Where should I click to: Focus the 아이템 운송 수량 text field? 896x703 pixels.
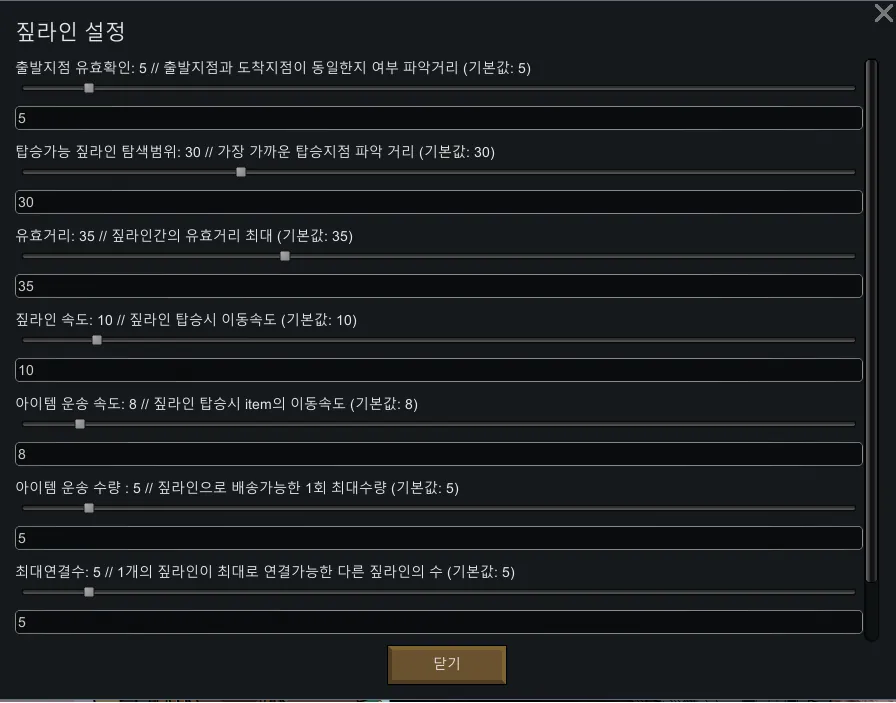438,538
